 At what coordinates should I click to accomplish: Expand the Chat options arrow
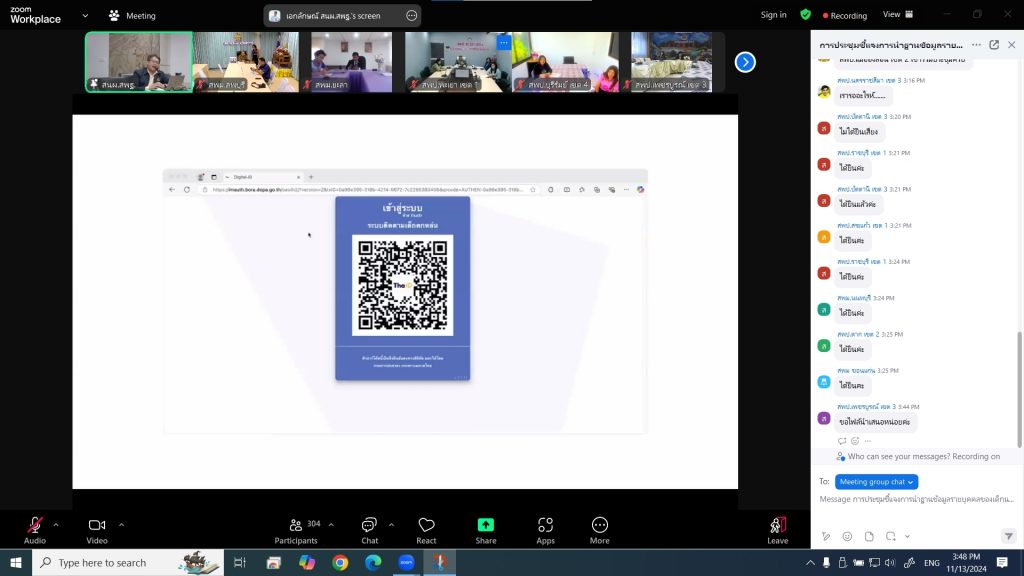click(x=391, y=524)
